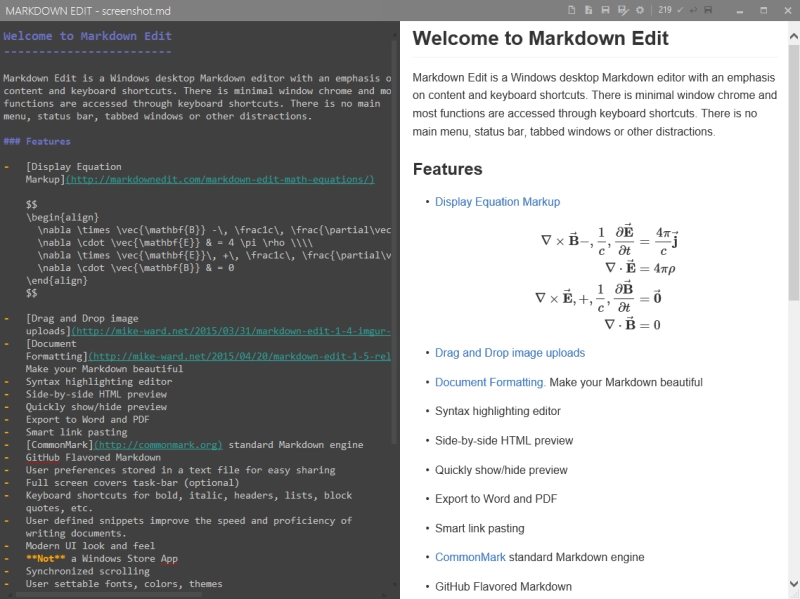The image size is (800, 599).
Task: Toggle auto save with the dark floppy icon
Action: (x=708, y=10)
